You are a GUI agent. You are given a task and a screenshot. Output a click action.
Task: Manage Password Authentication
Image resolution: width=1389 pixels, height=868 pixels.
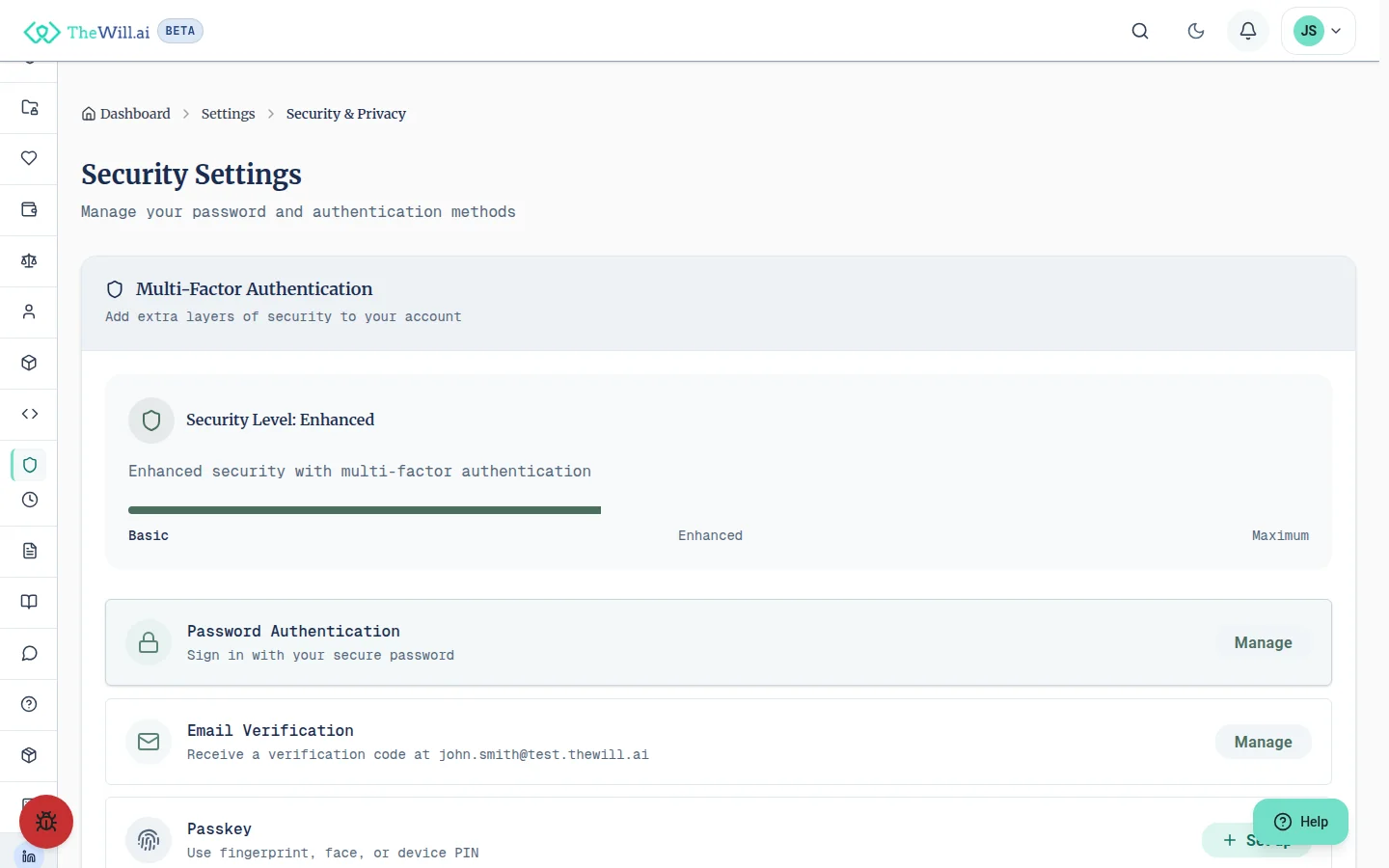click(x=1263, y=642)
